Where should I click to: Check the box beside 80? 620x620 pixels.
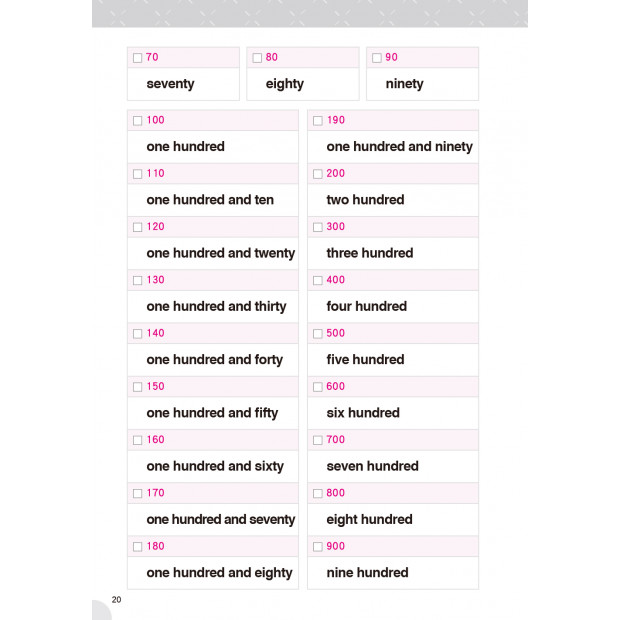point(257,58)
